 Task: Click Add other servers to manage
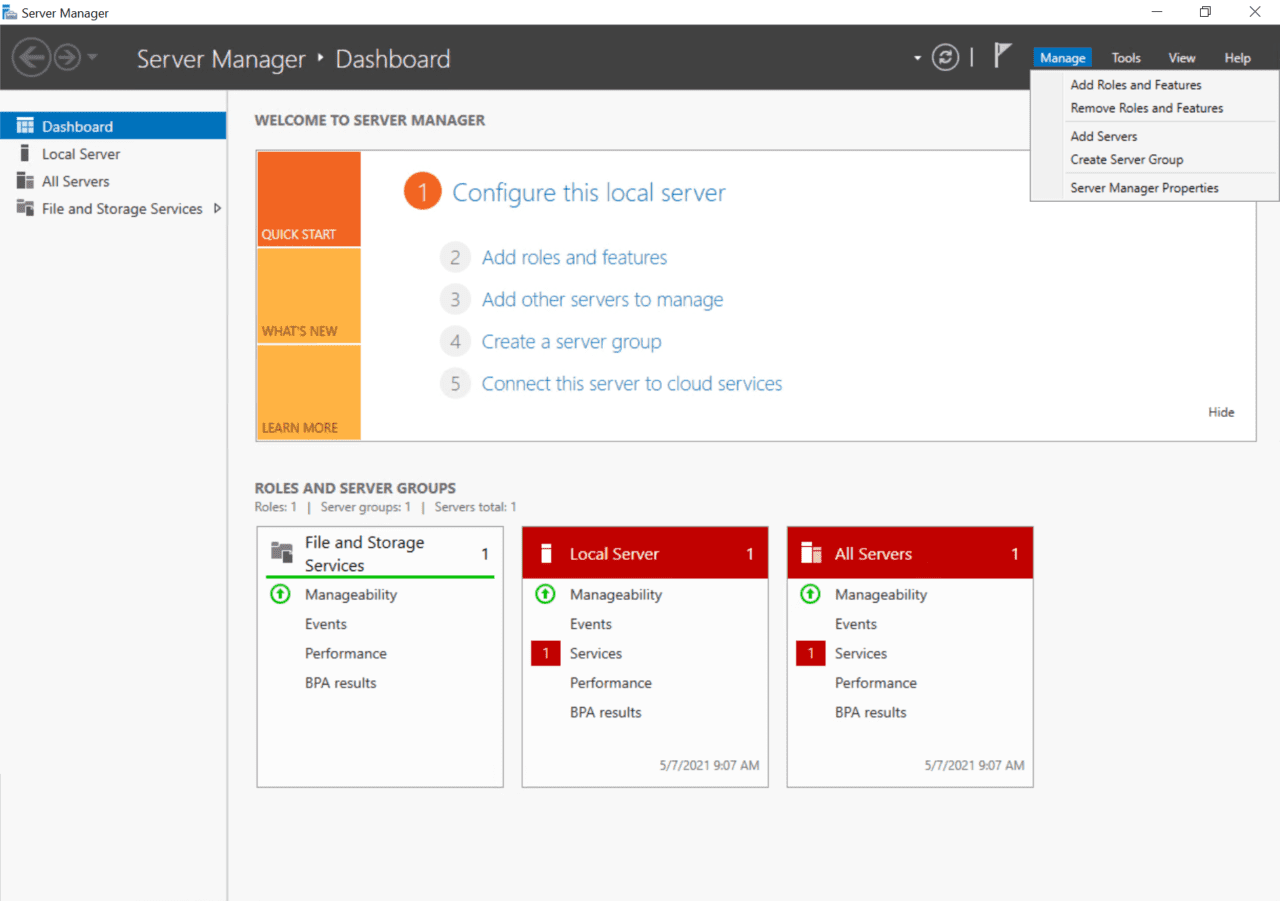pyautogui.click(x=602, y=299)
